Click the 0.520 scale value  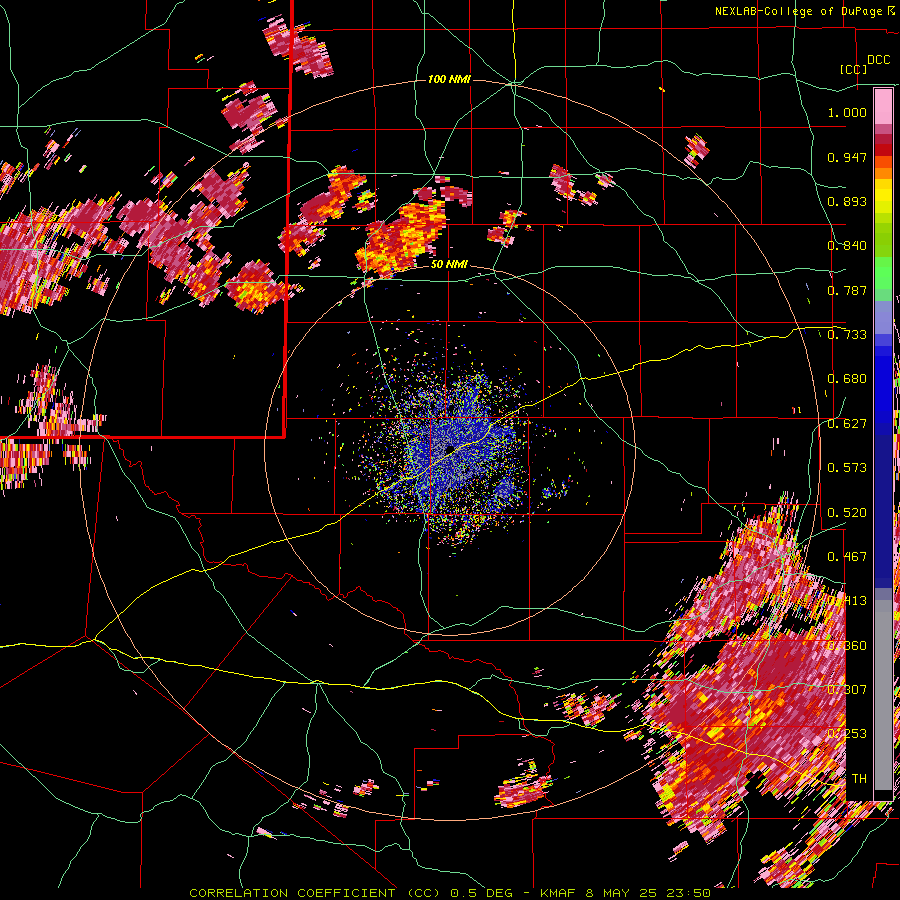pyautogui.click(x=847, y=513)
